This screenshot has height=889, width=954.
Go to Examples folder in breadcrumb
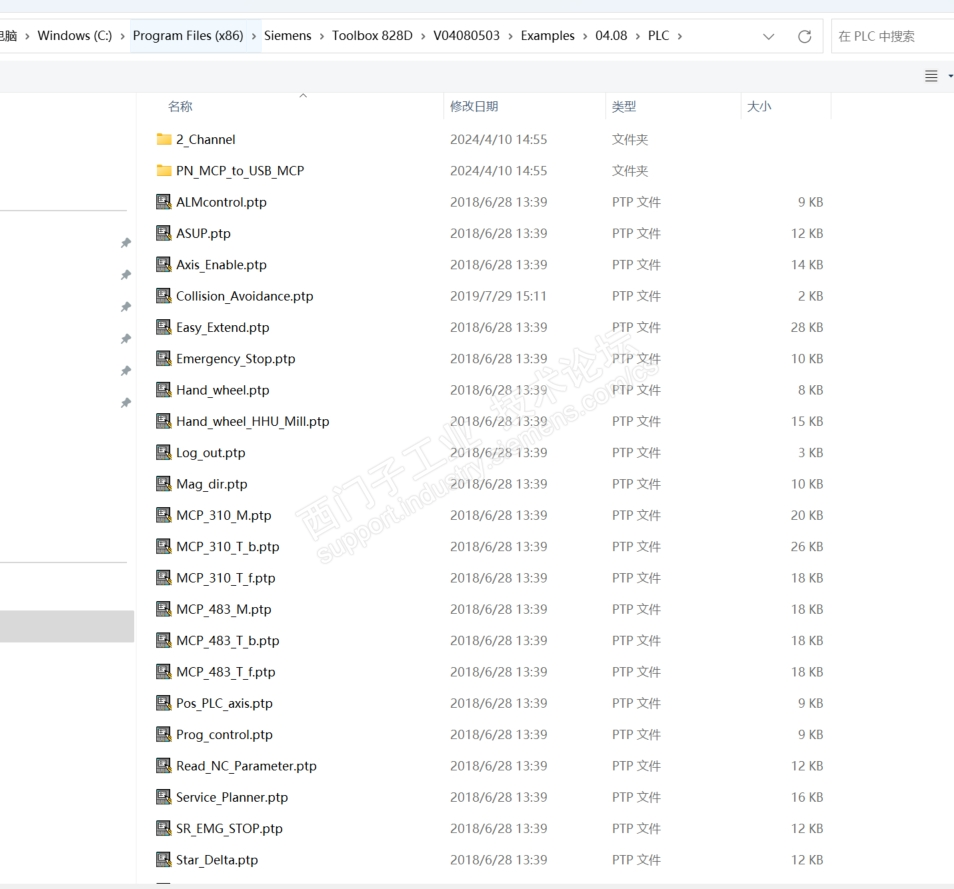click(547, 35)
